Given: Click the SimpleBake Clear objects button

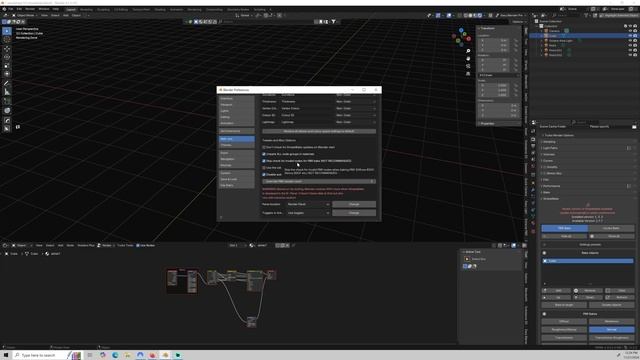Looking at the screenshot, I should 620,291.
